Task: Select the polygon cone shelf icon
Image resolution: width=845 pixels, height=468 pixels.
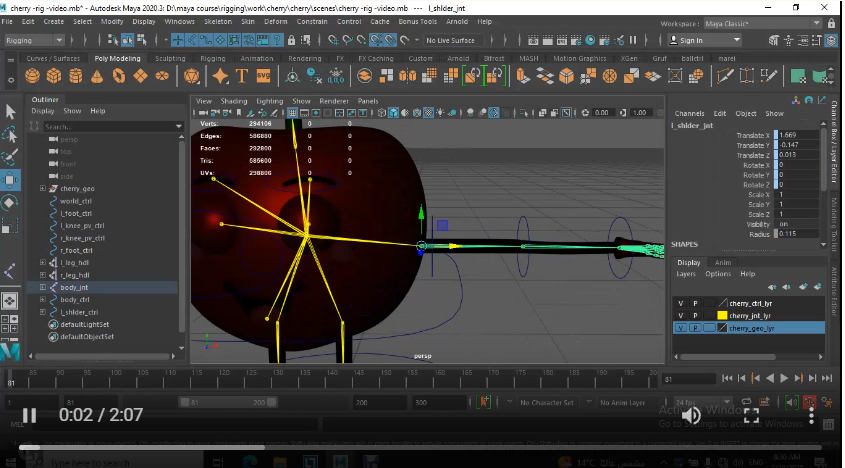Action: [96, 76]
